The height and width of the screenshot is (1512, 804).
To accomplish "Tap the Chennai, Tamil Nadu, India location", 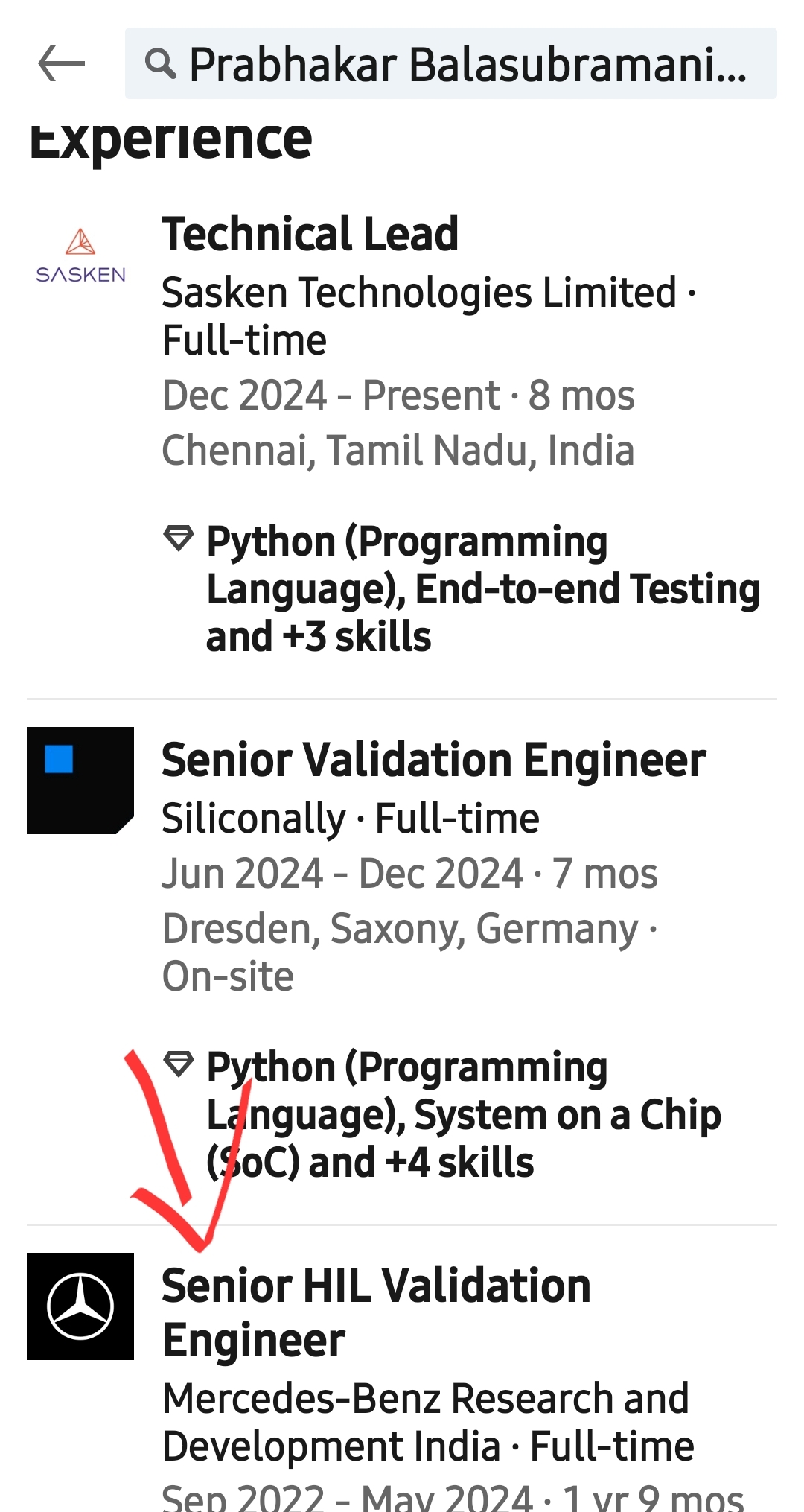I will [398, 450].
